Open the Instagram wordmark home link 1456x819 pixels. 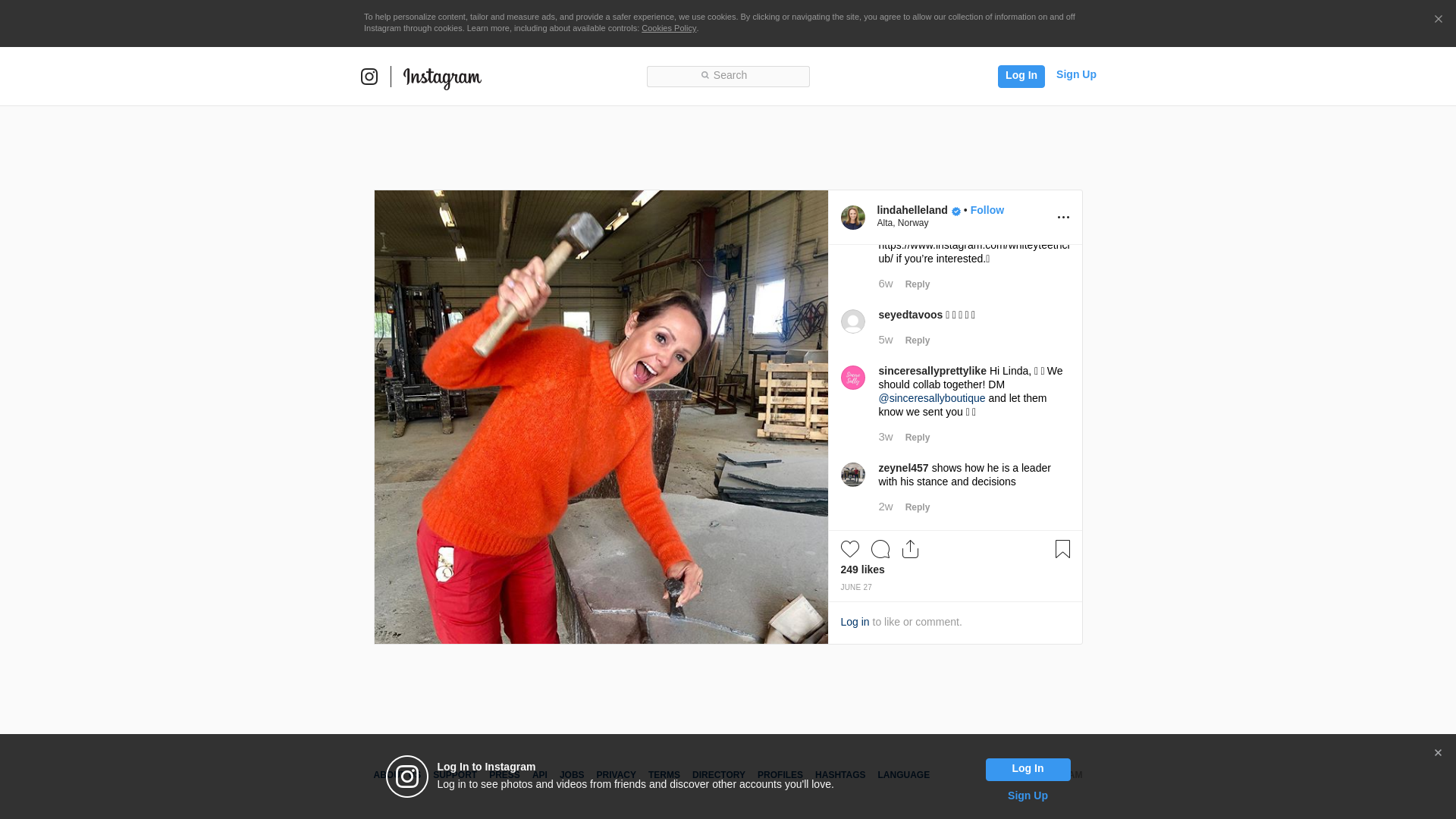pyautogui.click(x=442, y=78)
